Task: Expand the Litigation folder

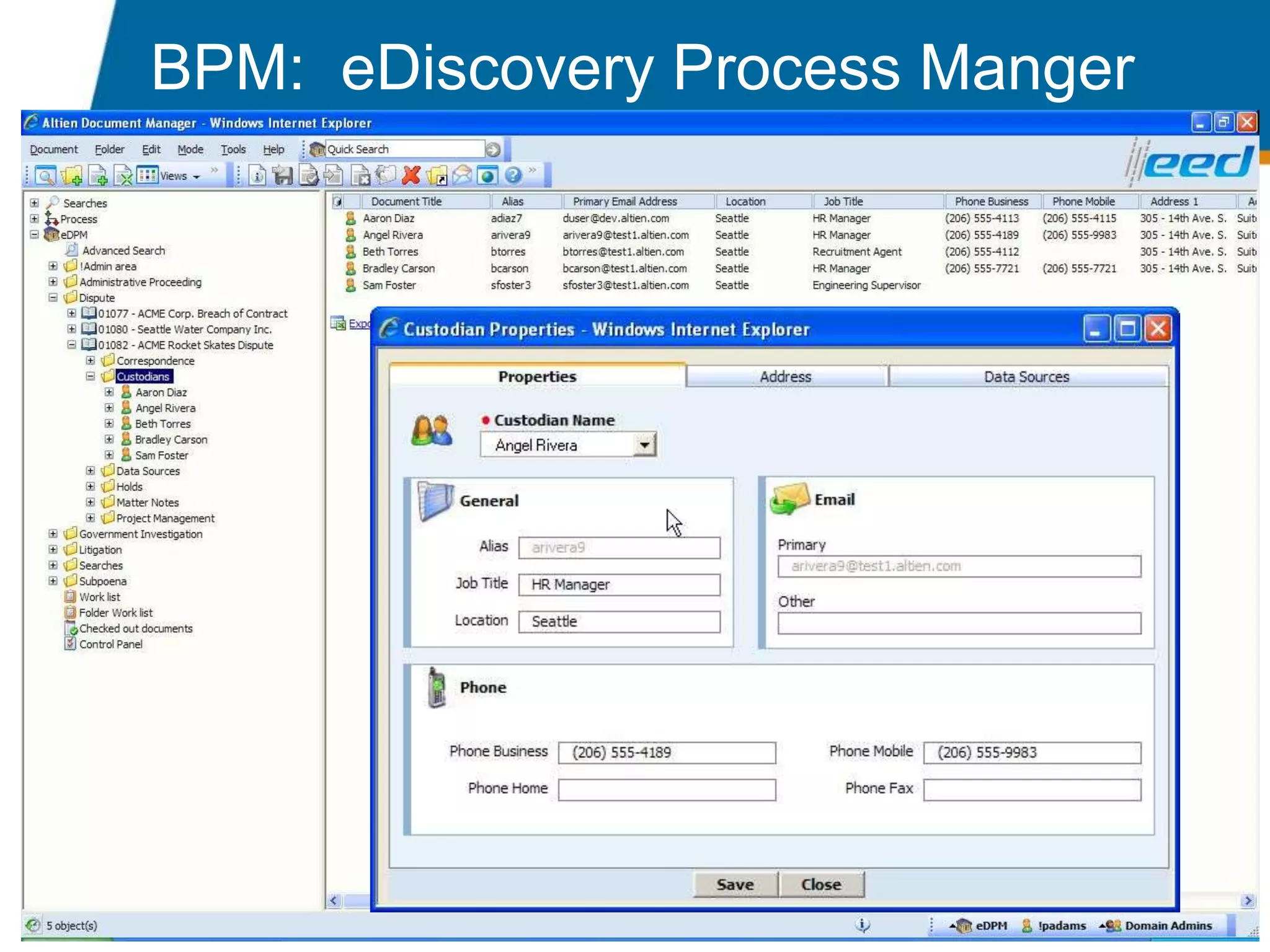Action: point(53,549)
